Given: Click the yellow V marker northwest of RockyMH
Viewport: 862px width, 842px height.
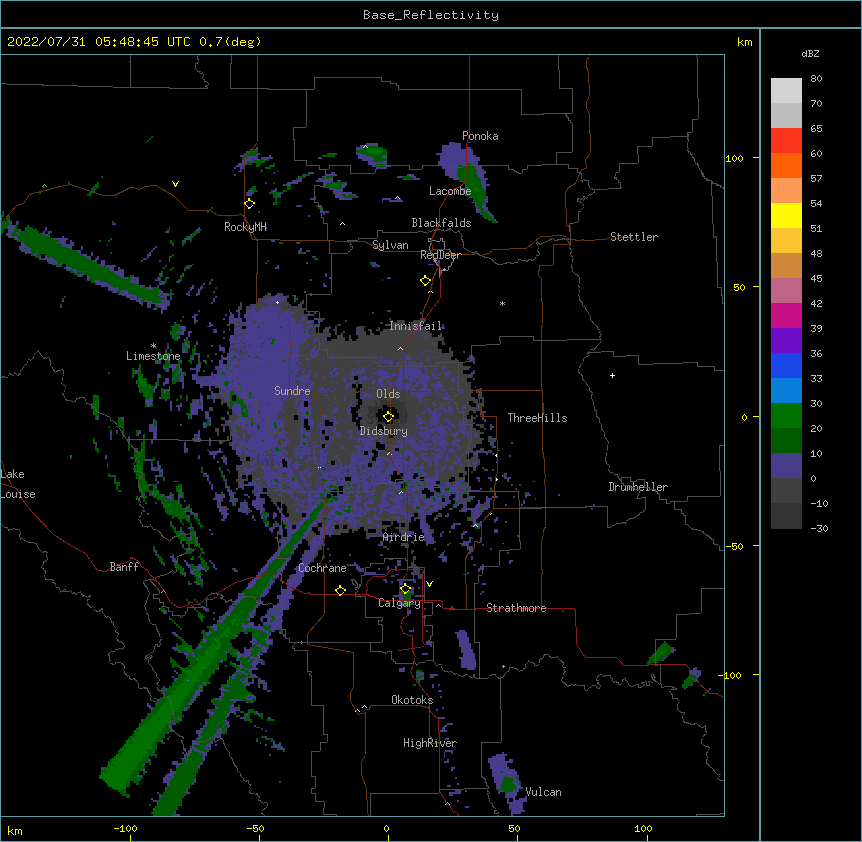Looking at the screenshot, I should (175, 184).
